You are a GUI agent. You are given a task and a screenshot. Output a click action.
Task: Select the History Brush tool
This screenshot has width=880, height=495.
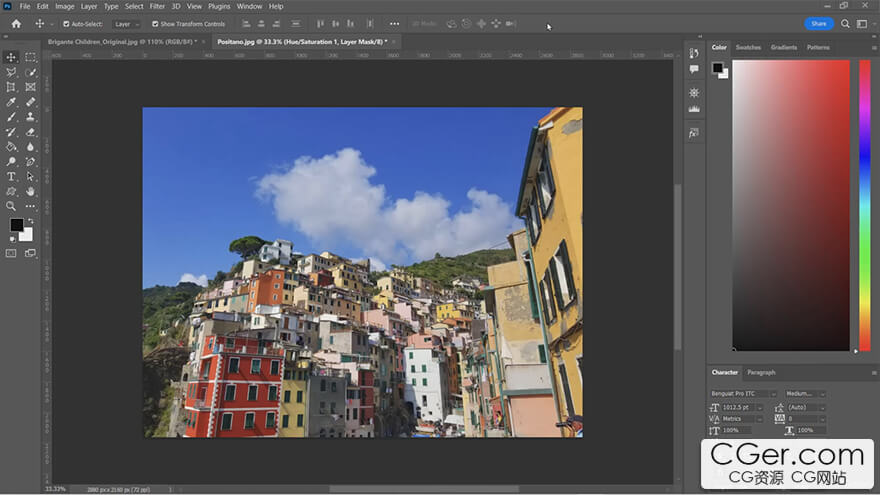click(11, 132)
